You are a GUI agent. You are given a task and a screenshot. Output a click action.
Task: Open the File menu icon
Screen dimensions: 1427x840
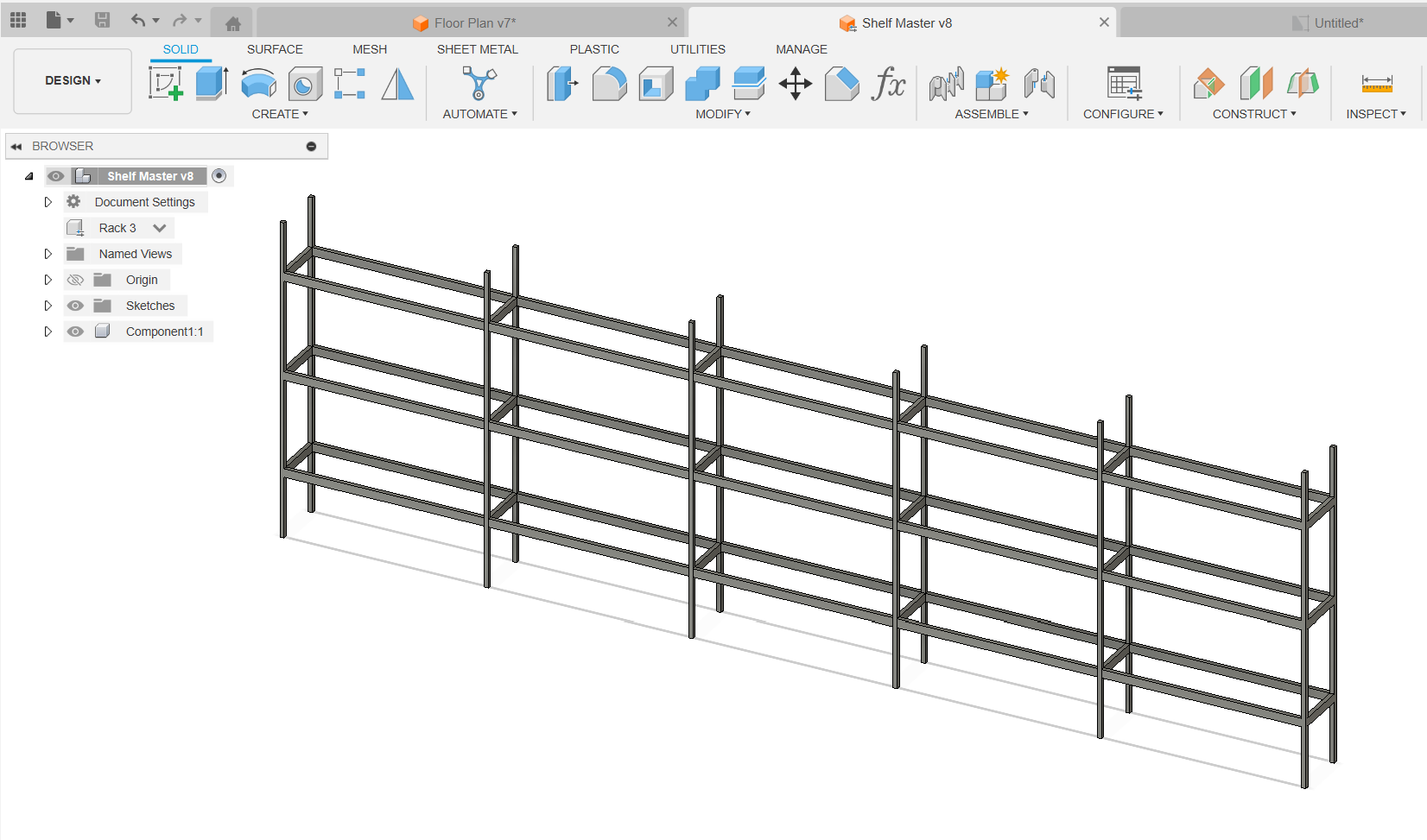point(59,20)
